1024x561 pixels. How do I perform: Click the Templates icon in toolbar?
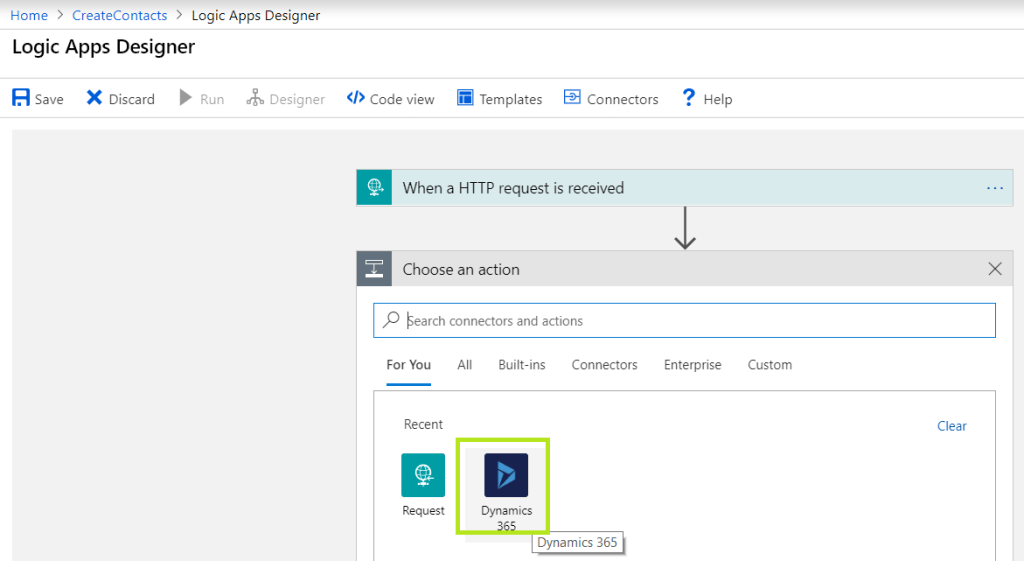coord(465,98)
